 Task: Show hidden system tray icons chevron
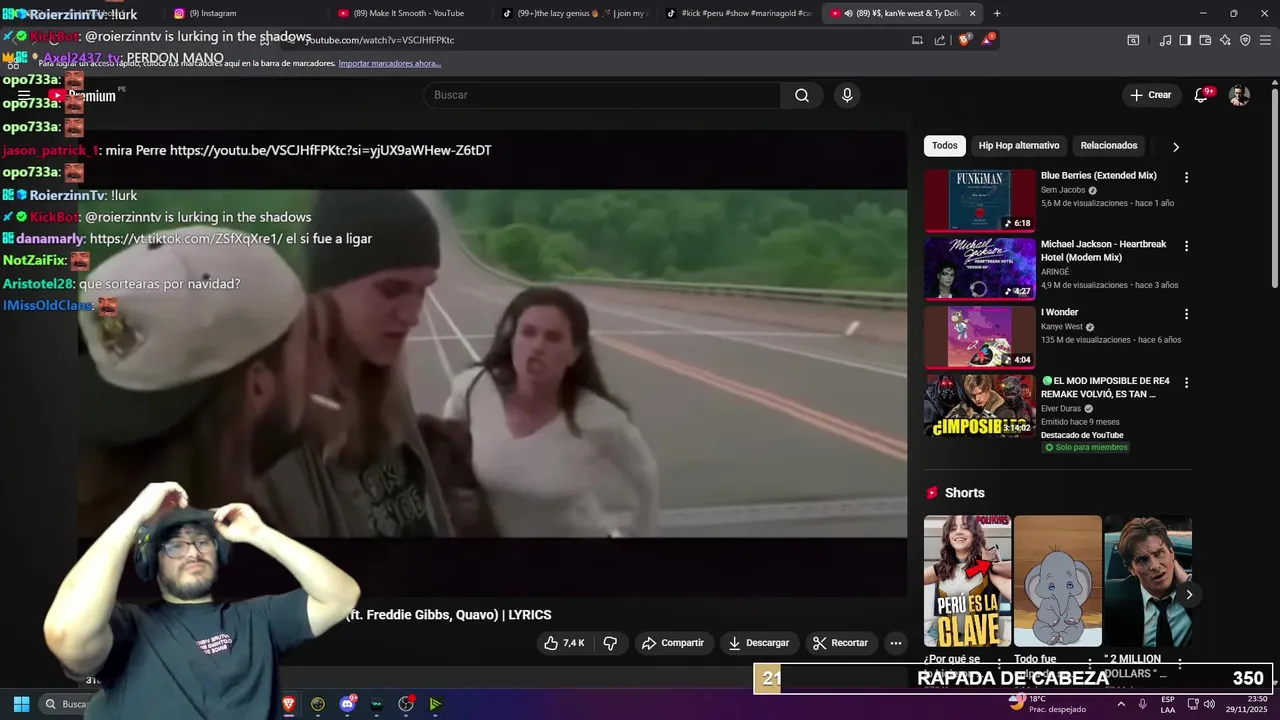tap(1121, 704)
